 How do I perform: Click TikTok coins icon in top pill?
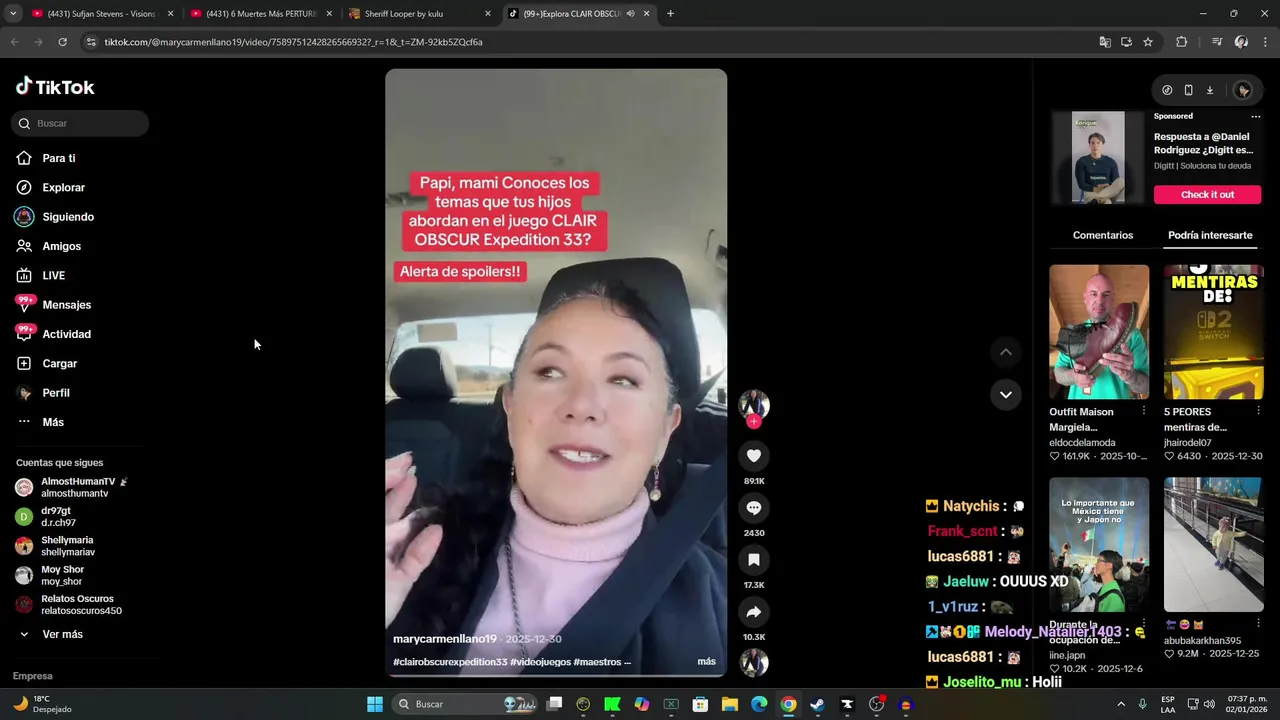point(1167,90)
